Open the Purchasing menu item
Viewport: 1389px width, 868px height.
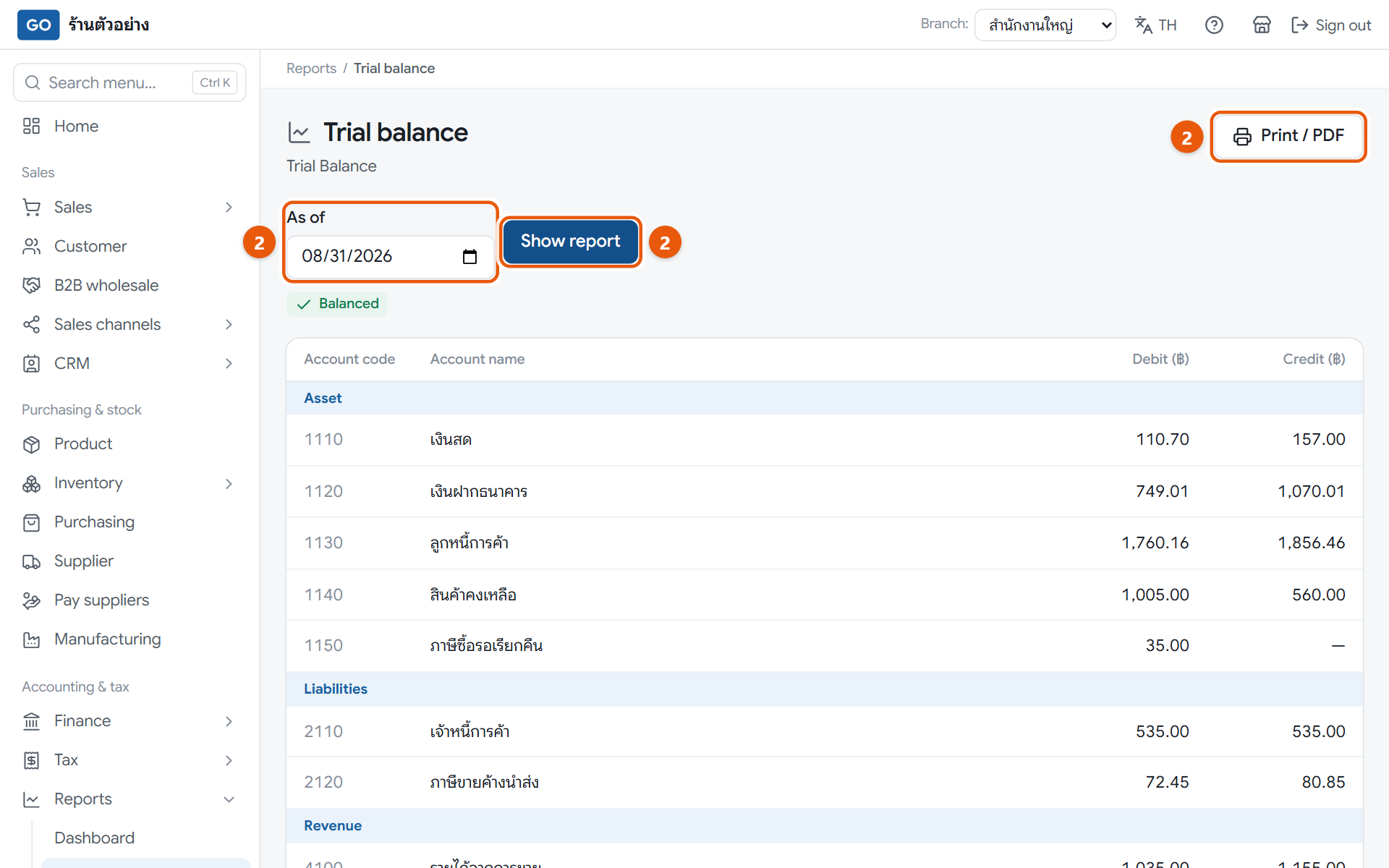(x=129, y=522)
